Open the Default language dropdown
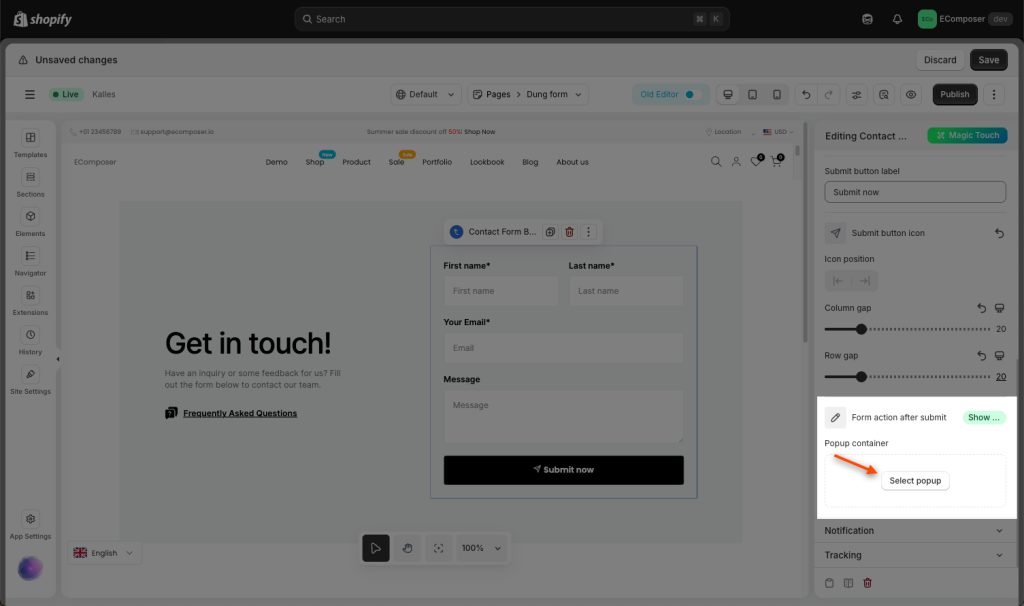Screen dimensions: 1024x606 pyautogui.click(x=425, y=95)
